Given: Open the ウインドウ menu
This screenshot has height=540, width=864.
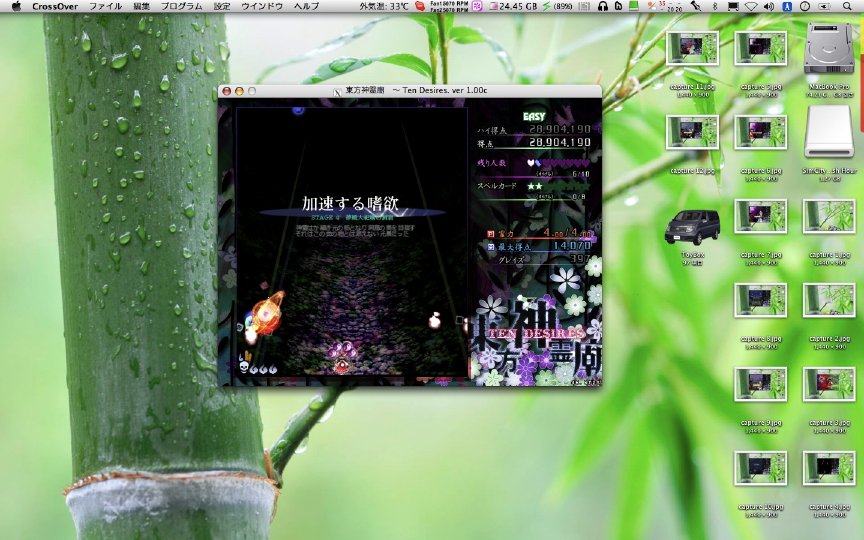Looking at the screenshot, I should 262,6.
